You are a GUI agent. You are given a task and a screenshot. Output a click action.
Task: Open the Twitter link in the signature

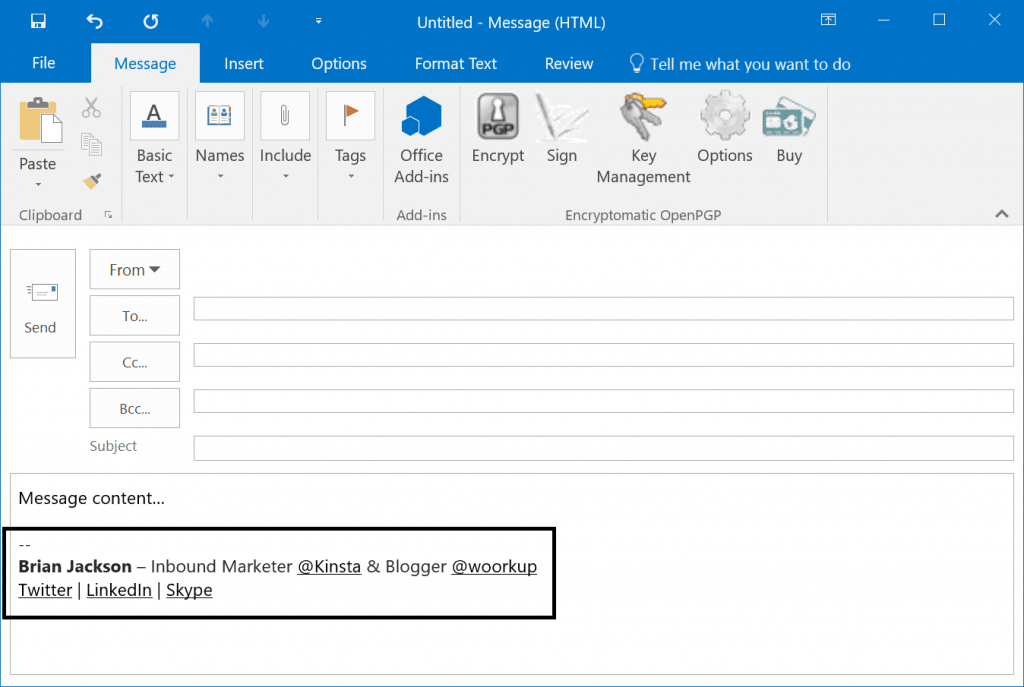45,590
